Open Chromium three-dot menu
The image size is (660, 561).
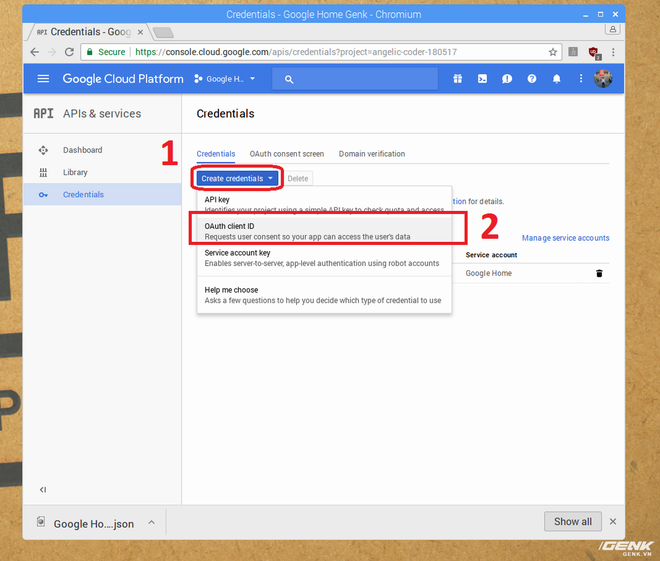(x=613, y=52)
